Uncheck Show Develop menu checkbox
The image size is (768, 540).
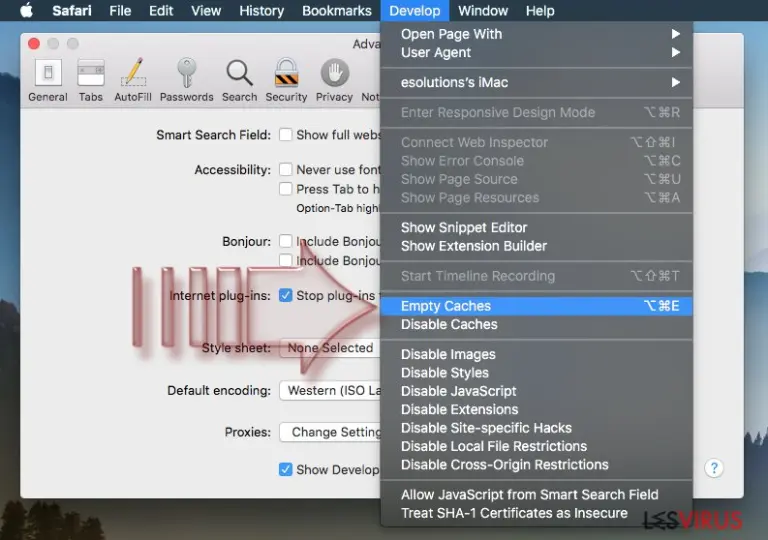point(286,469)
